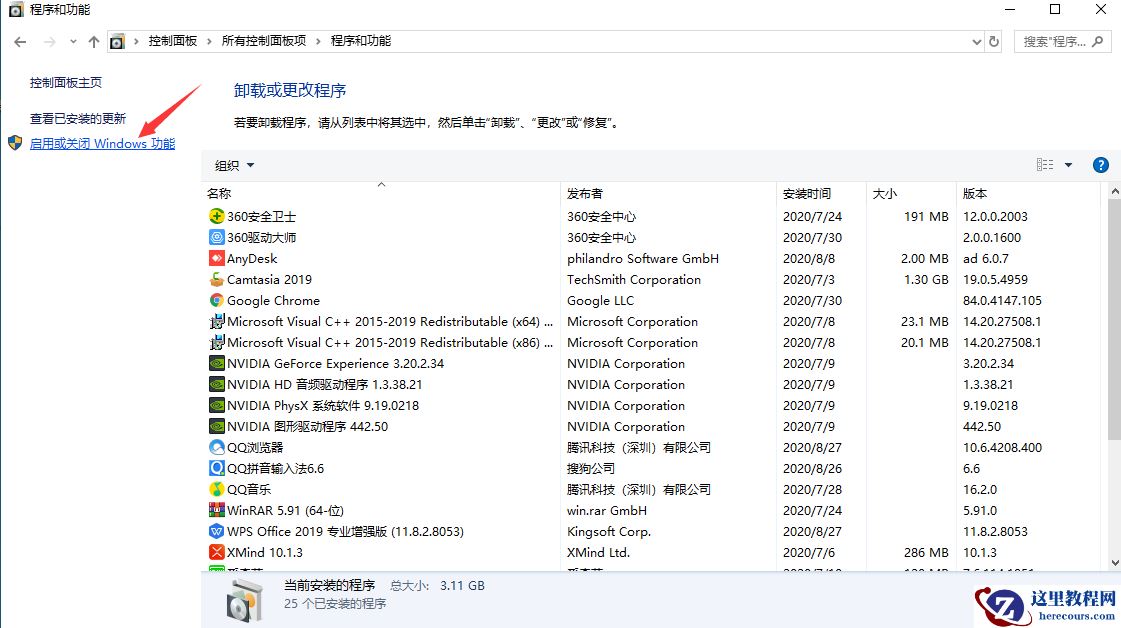Open the 组织 dropdown menu
Screen dimensions: 1121x628
(231, 164)
